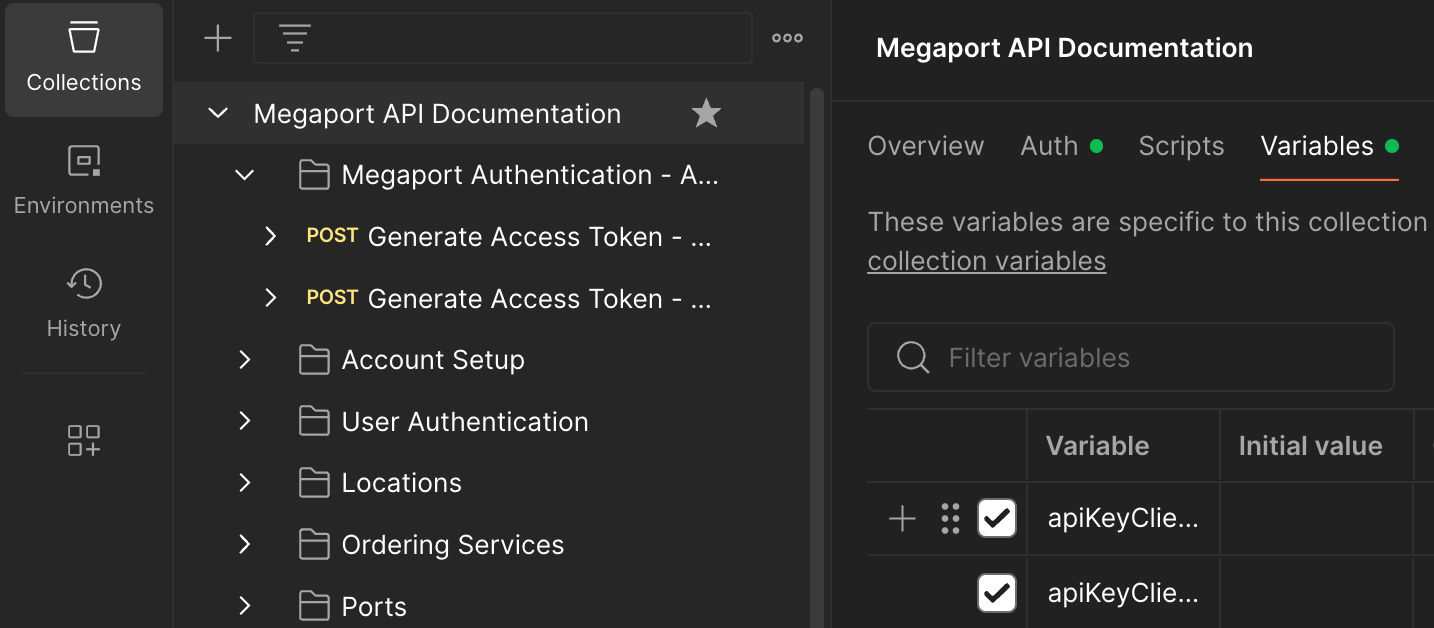Click the Locations folder icon
The image size is (1434, 628).
pyautogui.click(x=314, y=484)
